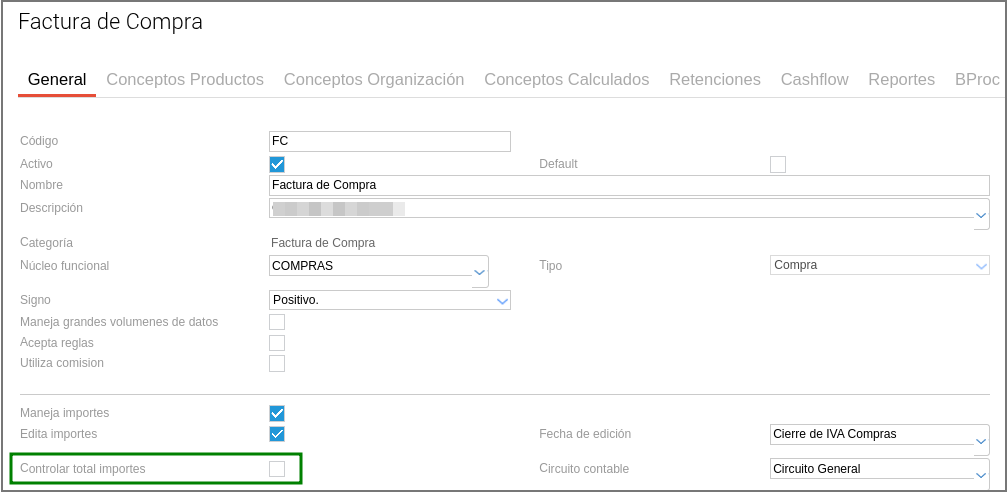Go to the Retenciones tab
Screen dimensions: 1007x493
click(x=715, y=80)
